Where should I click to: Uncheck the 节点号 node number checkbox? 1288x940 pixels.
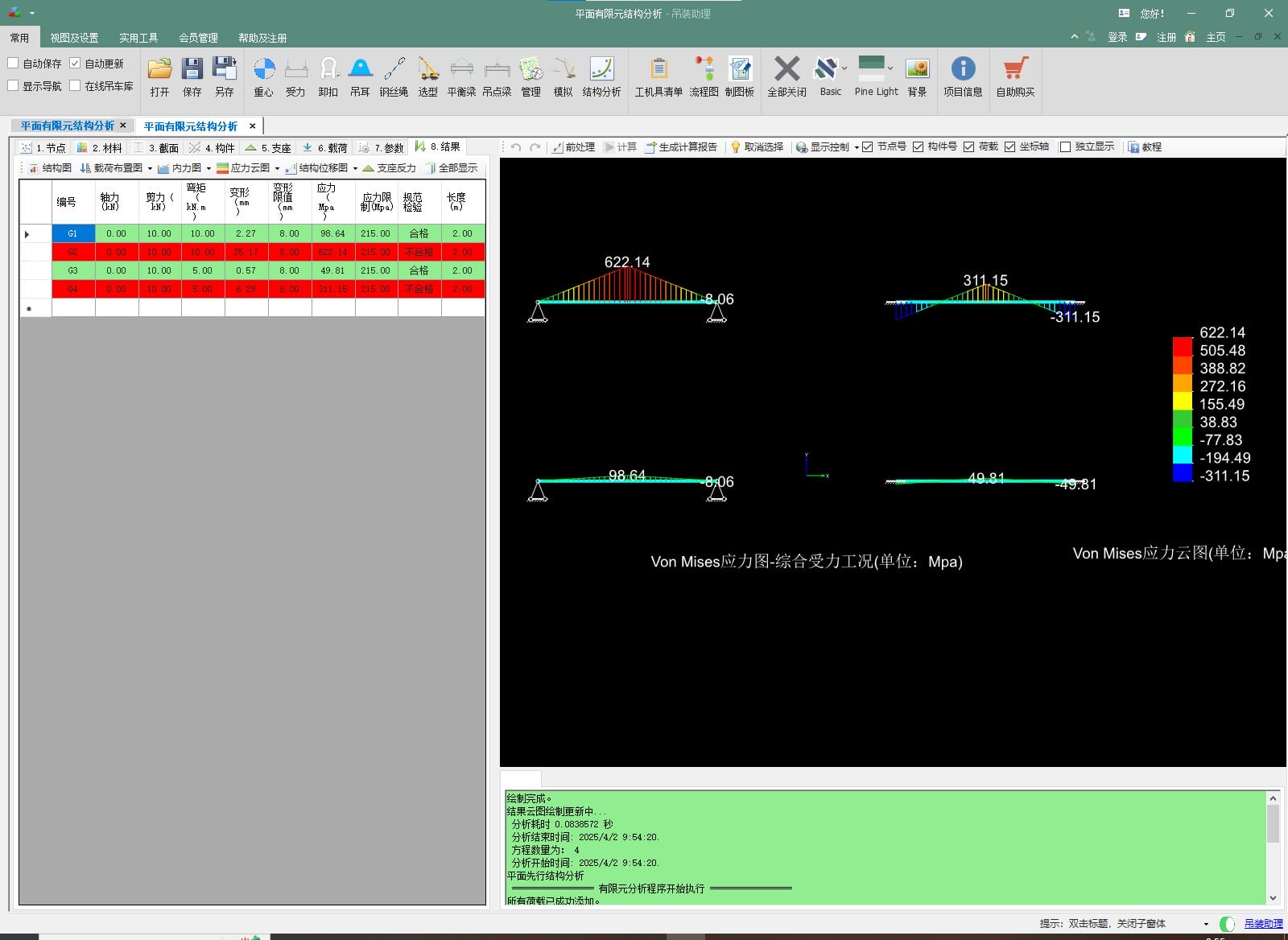coord(868,147)
